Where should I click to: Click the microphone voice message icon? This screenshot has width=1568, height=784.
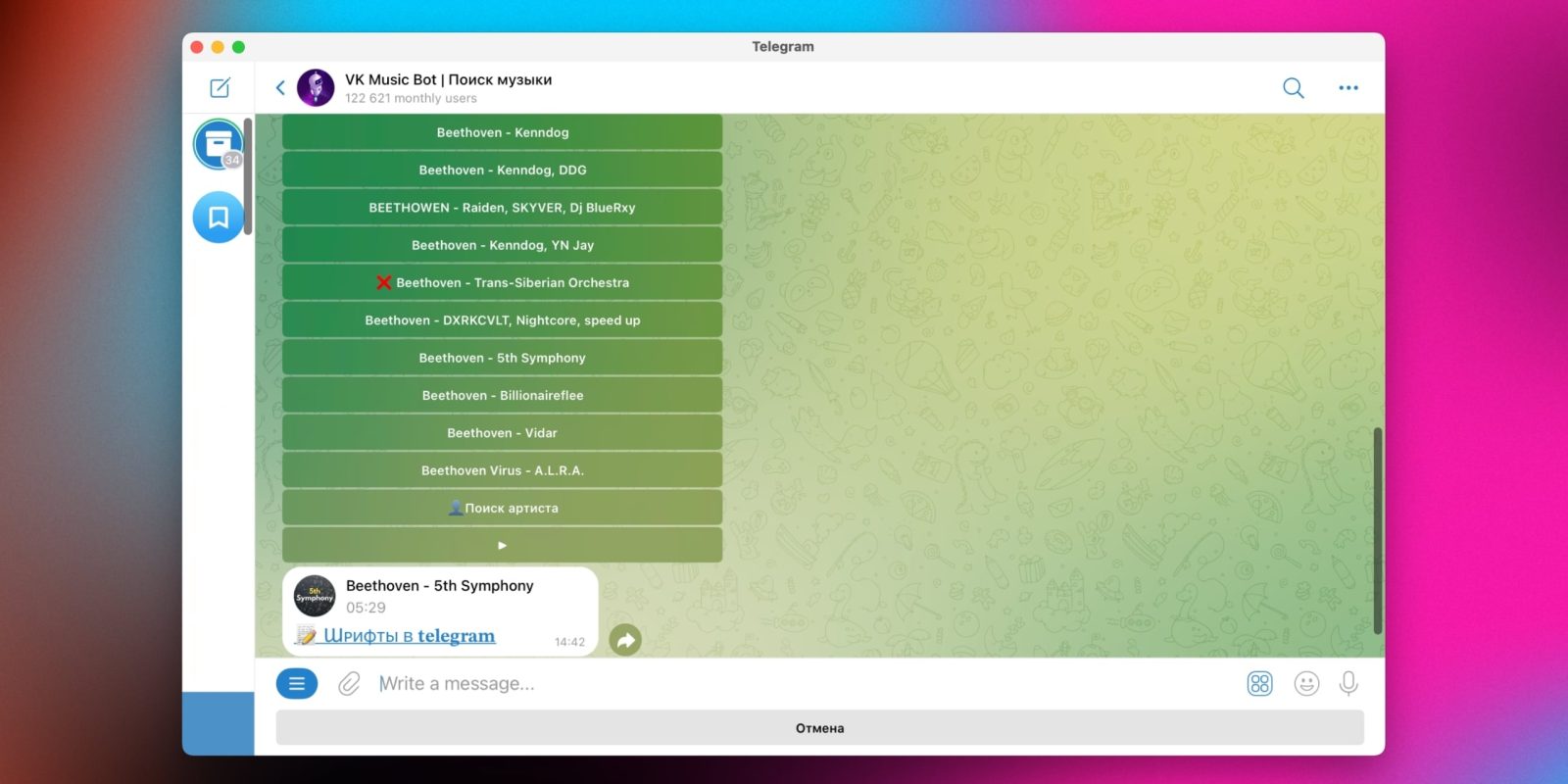click(x=1348, y=683)
